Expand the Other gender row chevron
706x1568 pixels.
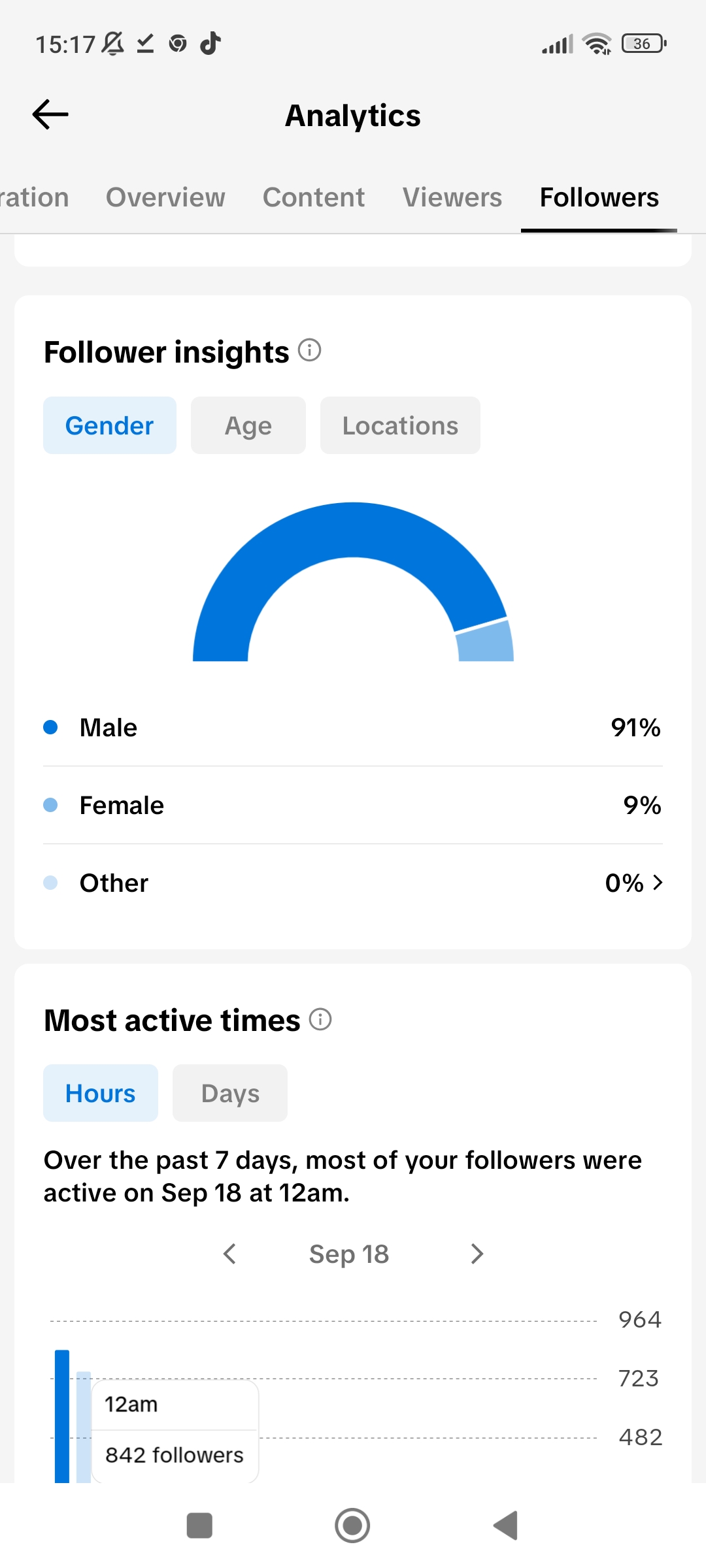658,883
